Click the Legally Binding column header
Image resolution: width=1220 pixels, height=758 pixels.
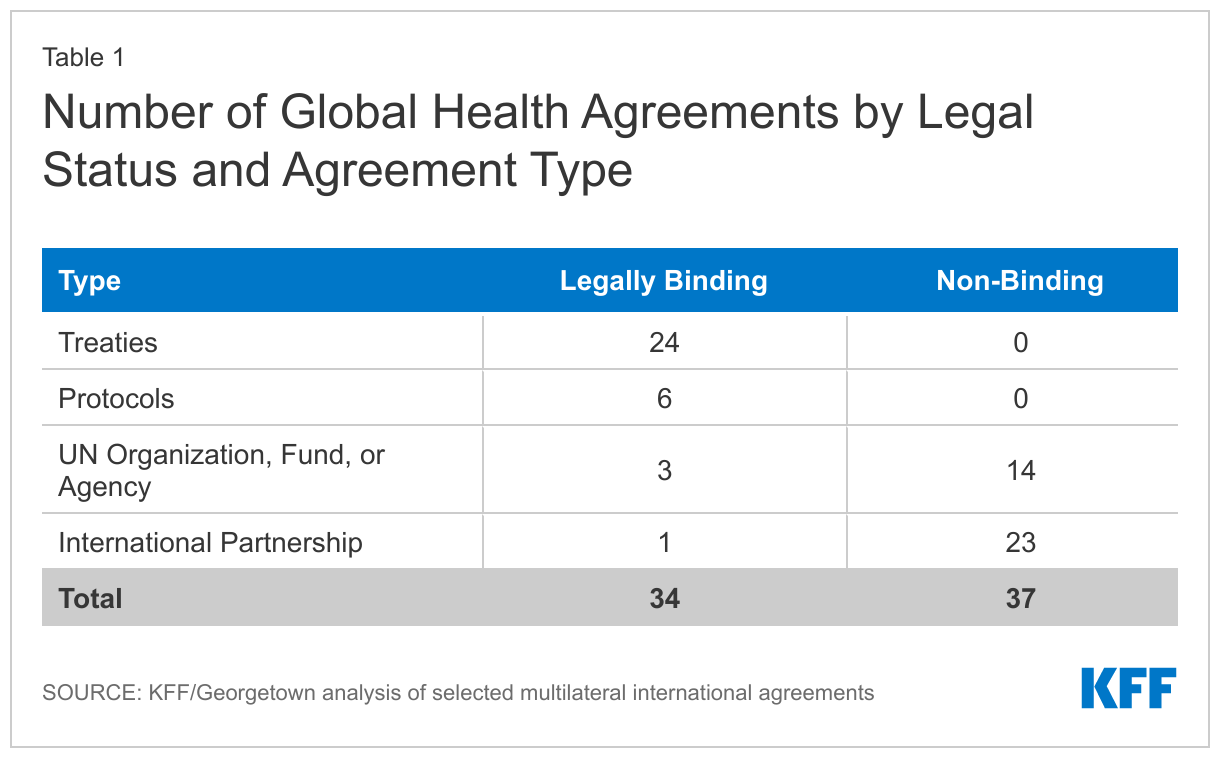coord(664,281)
